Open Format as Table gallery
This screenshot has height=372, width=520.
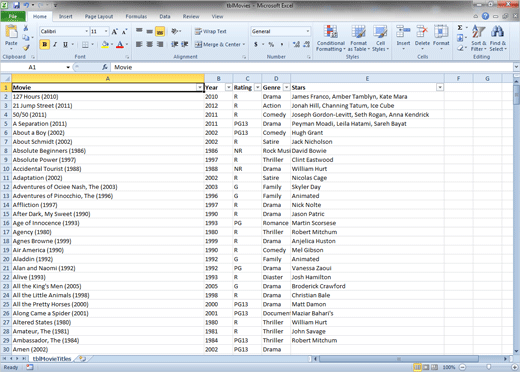(x=359, y=38)
